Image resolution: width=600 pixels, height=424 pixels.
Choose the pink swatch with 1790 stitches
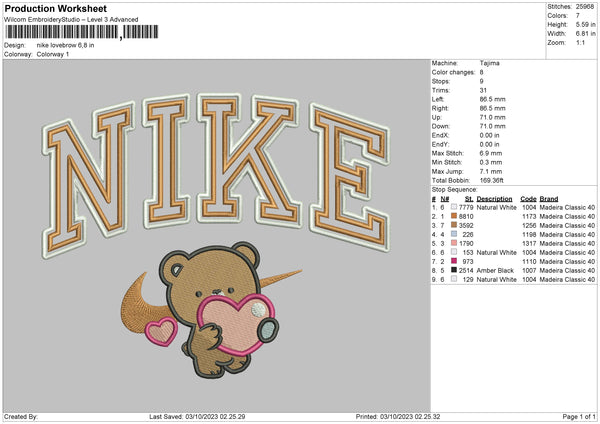pos(454,243)
